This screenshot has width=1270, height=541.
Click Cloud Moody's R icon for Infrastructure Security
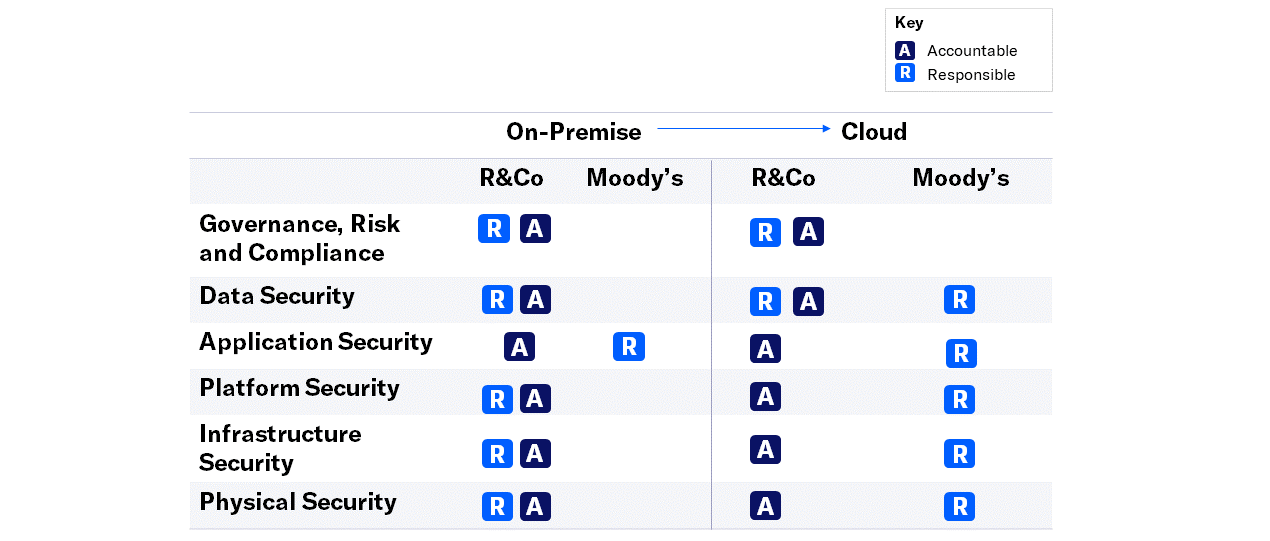(959, 454)
